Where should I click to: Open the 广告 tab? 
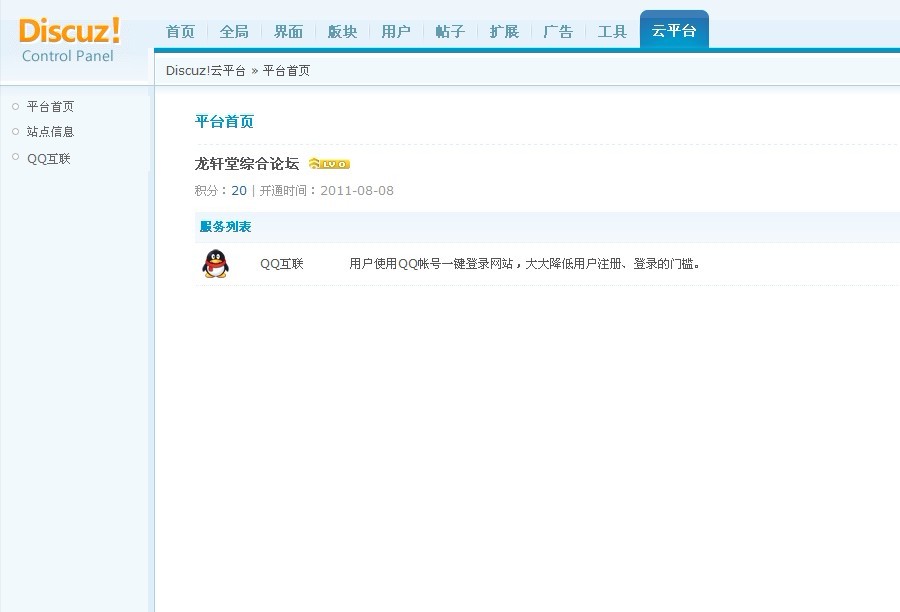click(x=558, y=32)
